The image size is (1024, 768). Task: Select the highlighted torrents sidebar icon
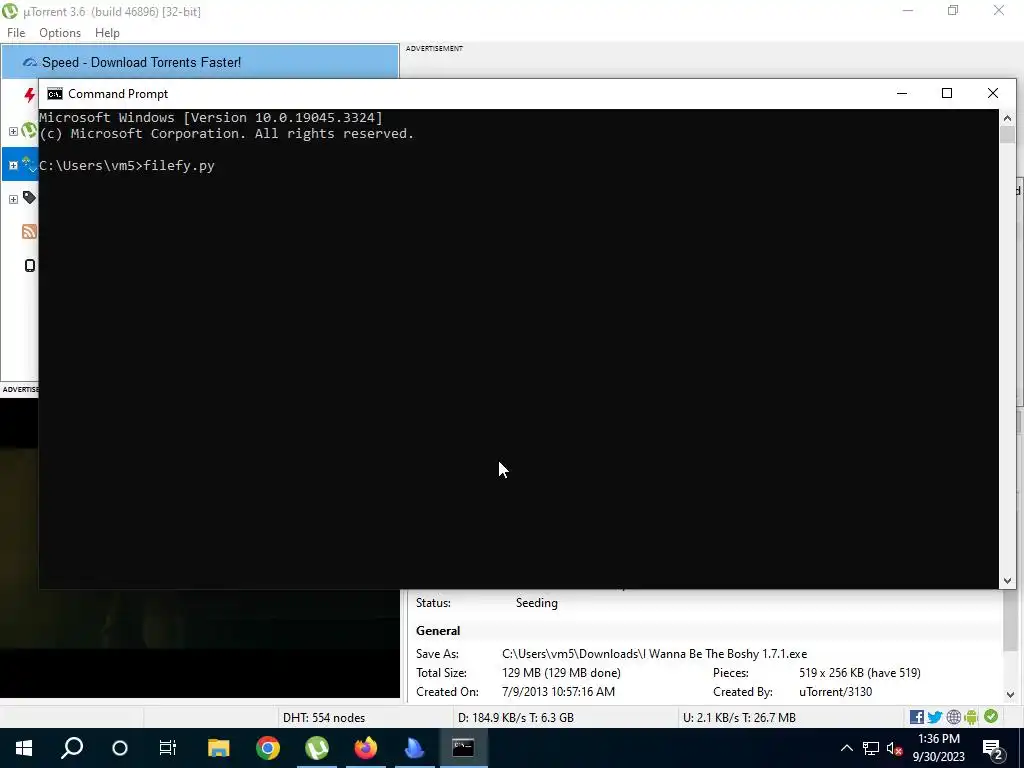(x=29, y=164)
